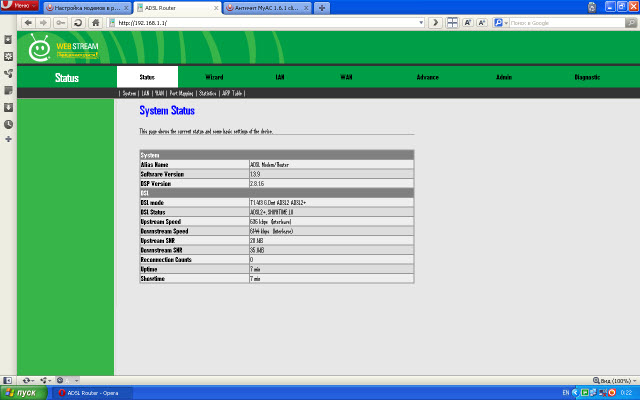
Task: Click the Port Mapping submenu link
Action: 181,93
